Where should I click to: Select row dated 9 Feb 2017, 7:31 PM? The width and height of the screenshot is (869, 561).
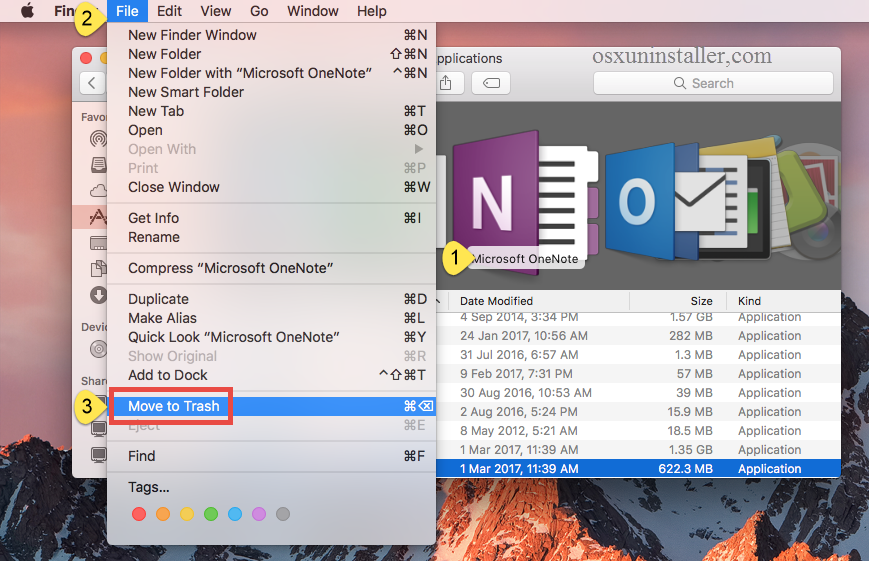(638, 374)
